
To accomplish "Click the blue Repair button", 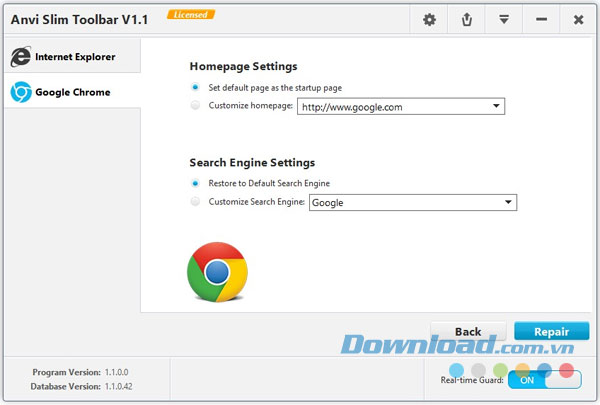I will (x=551, y=332).
